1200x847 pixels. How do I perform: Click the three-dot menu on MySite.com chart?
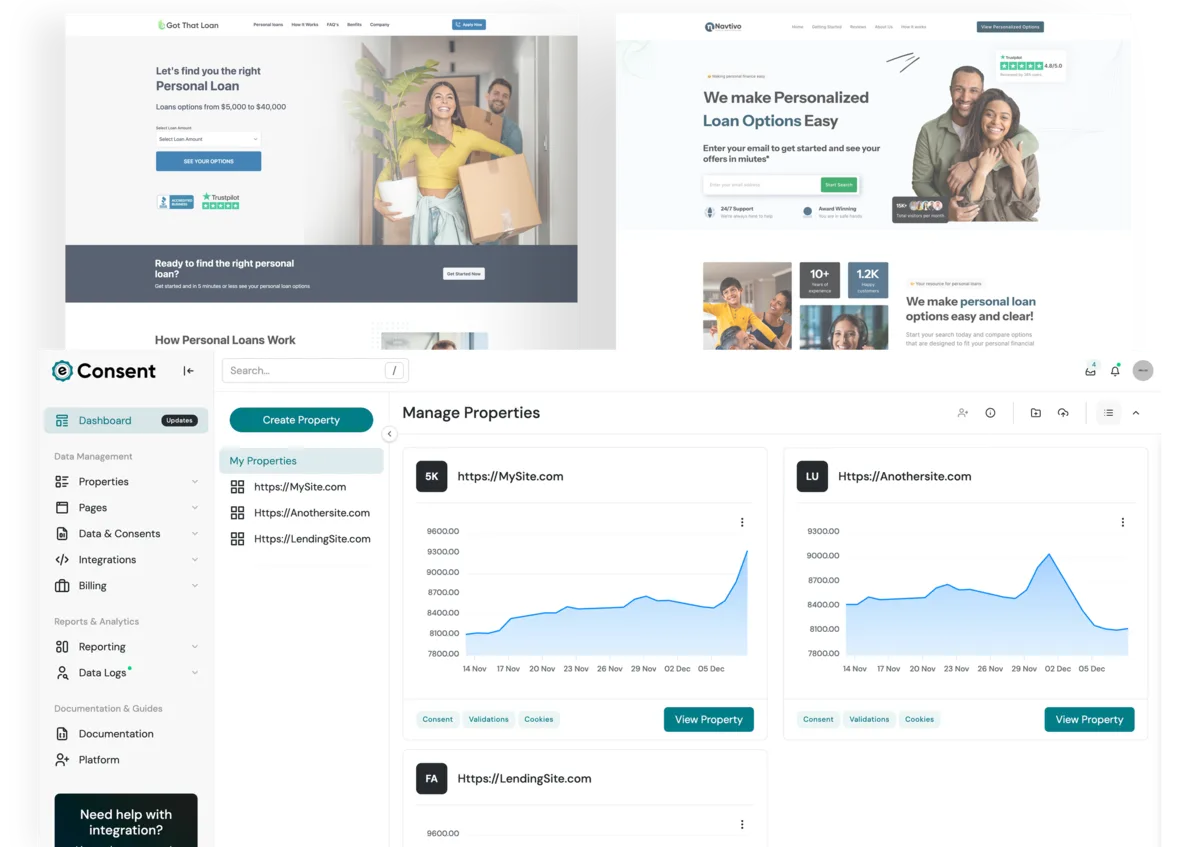coord(742,522)
